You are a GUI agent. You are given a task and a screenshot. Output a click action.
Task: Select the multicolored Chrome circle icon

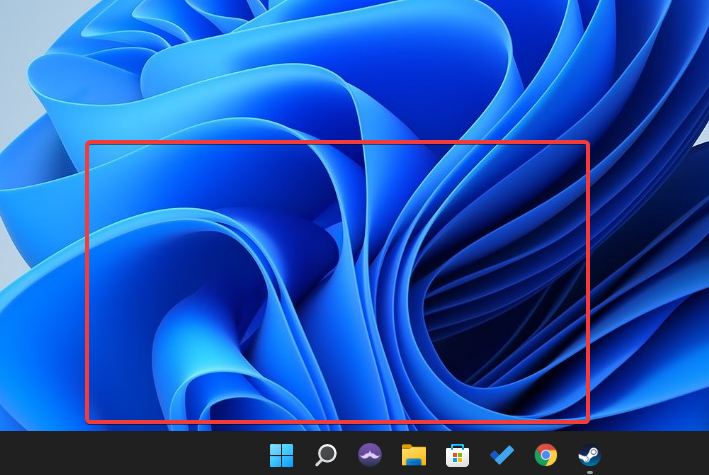point(545,455)
